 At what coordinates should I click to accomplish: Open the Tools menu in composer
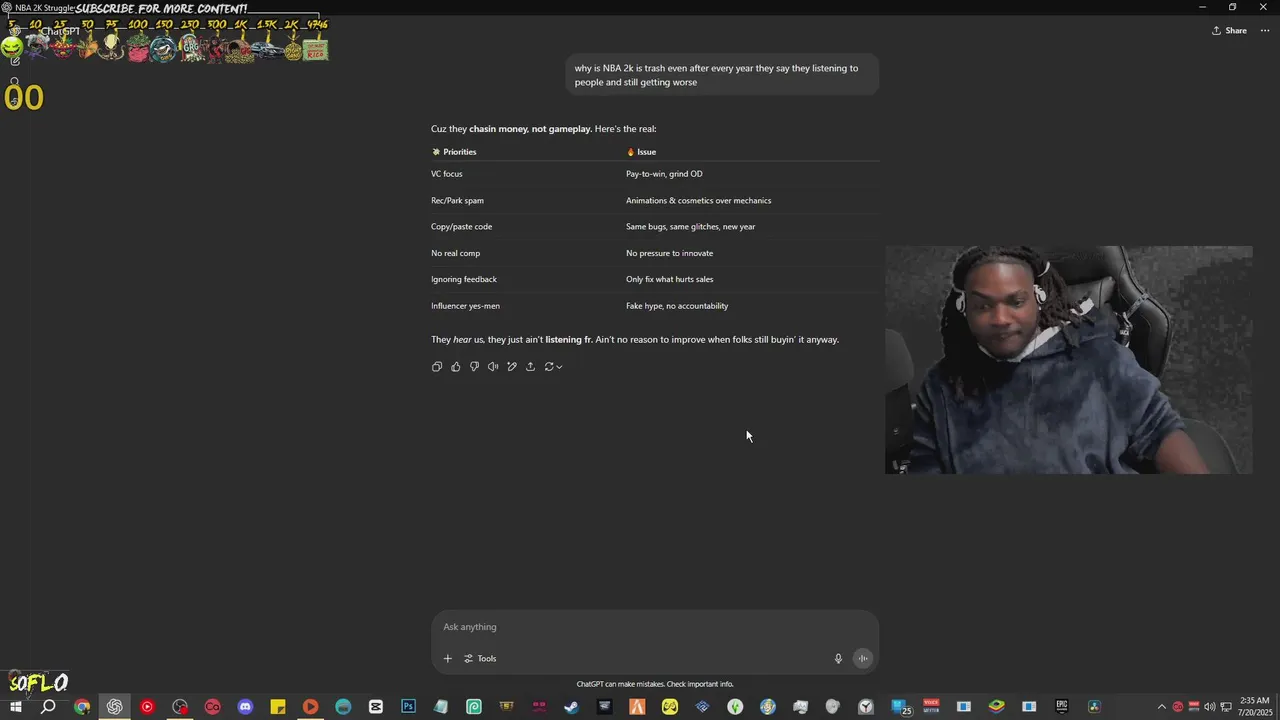481,659
